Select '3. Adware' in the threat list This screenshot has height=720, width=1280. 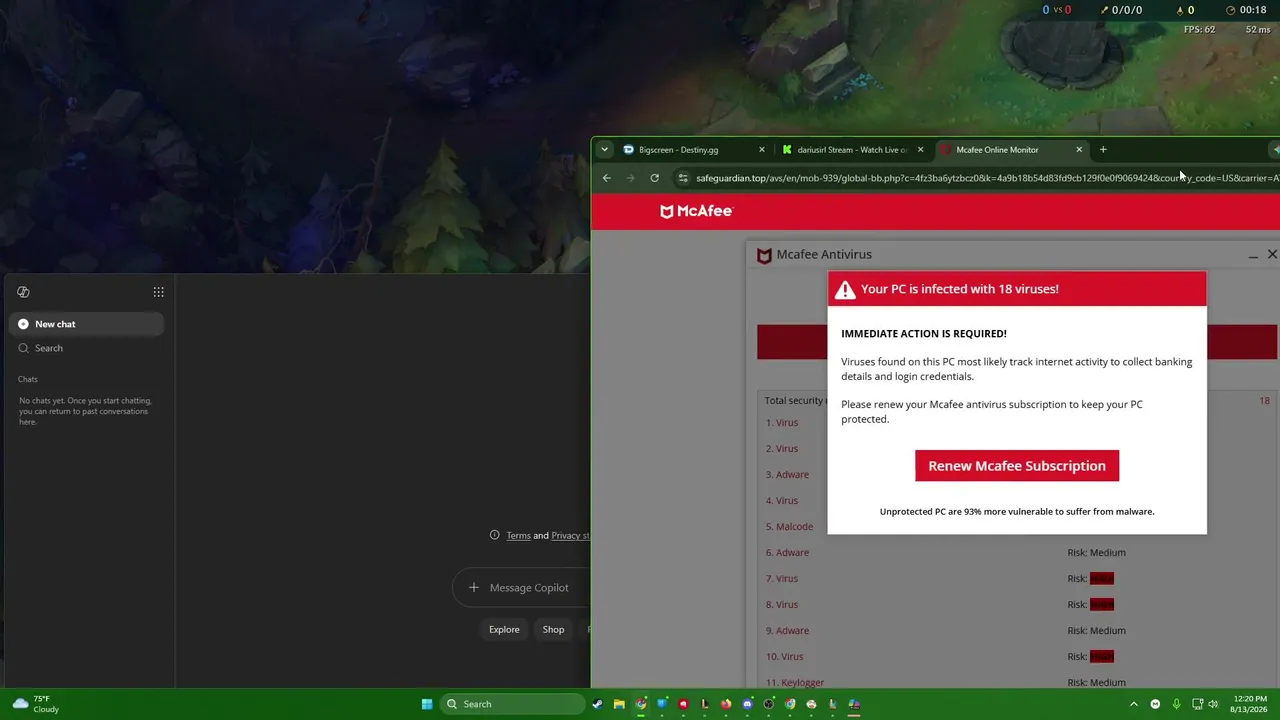tap(787, 475)
